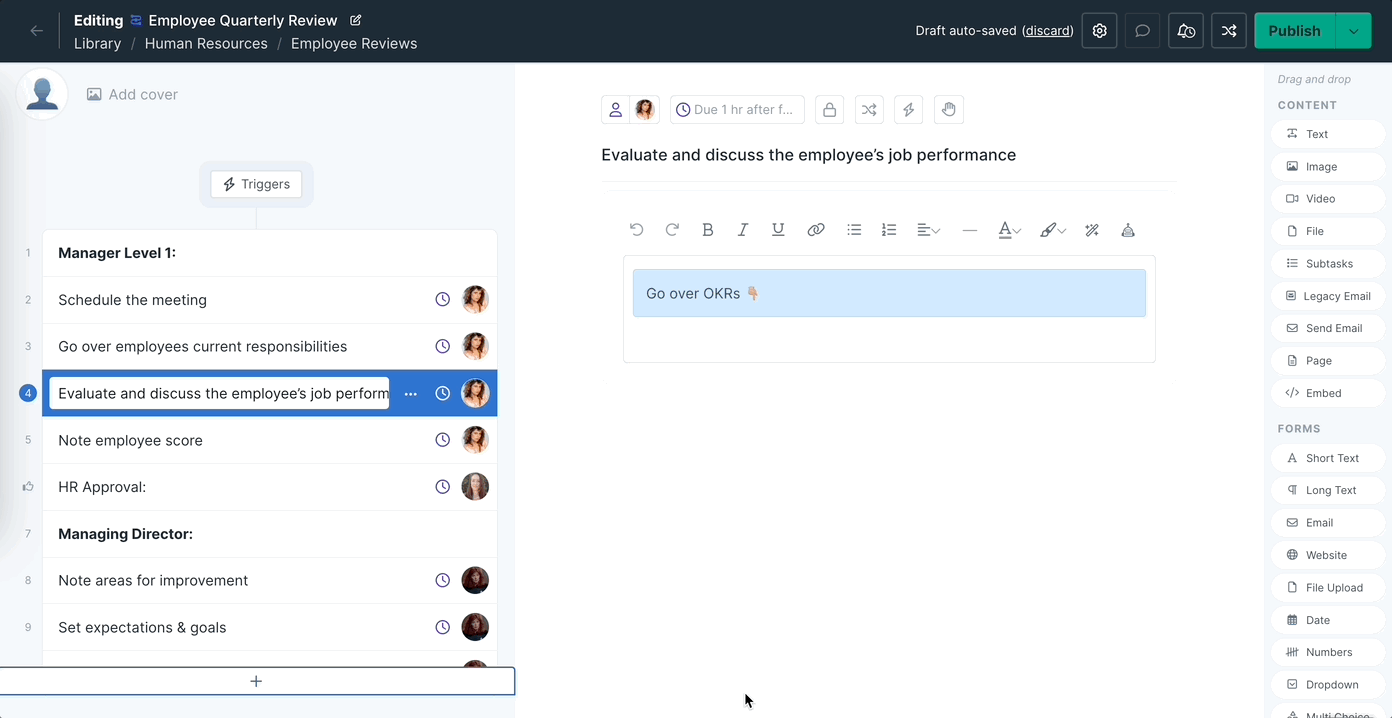The height and width of the screenshot is (718, 1392).
Task: Open due date clock for Note areas for improvement
Action: [443, 581]
